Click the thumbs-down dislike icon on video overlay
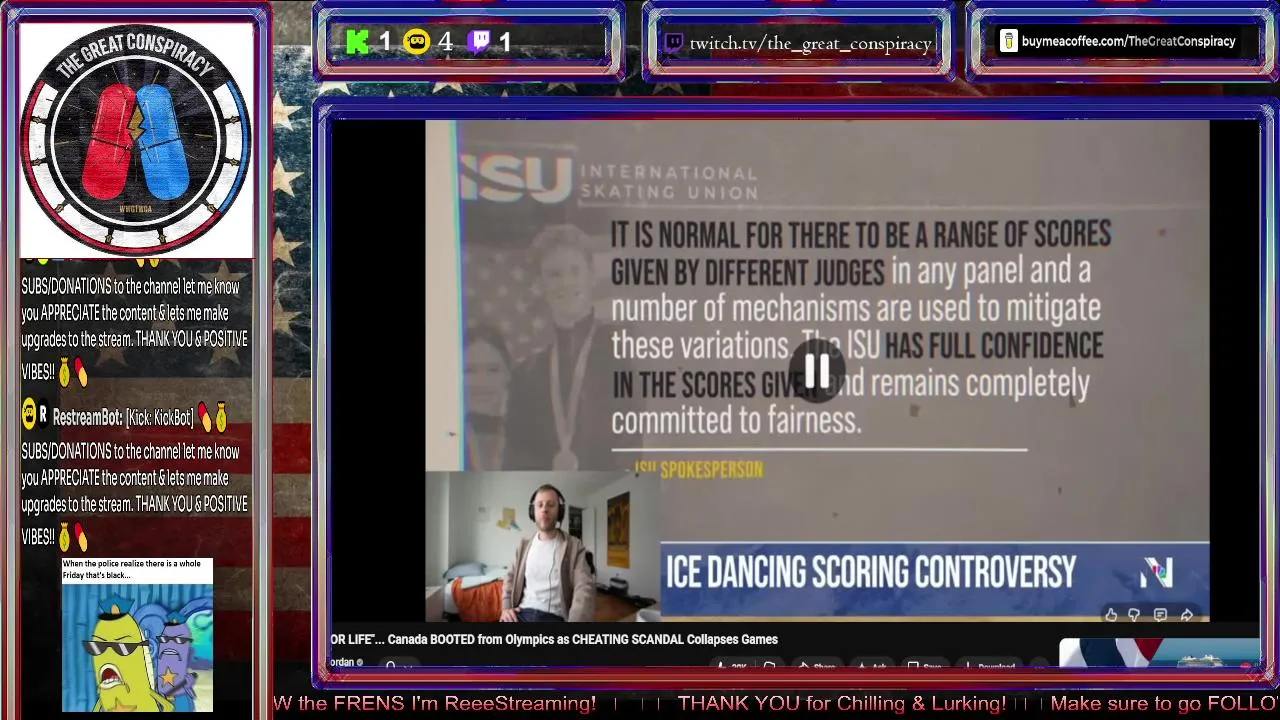Screen dimensions: 1280x720 pos(1135,615)
